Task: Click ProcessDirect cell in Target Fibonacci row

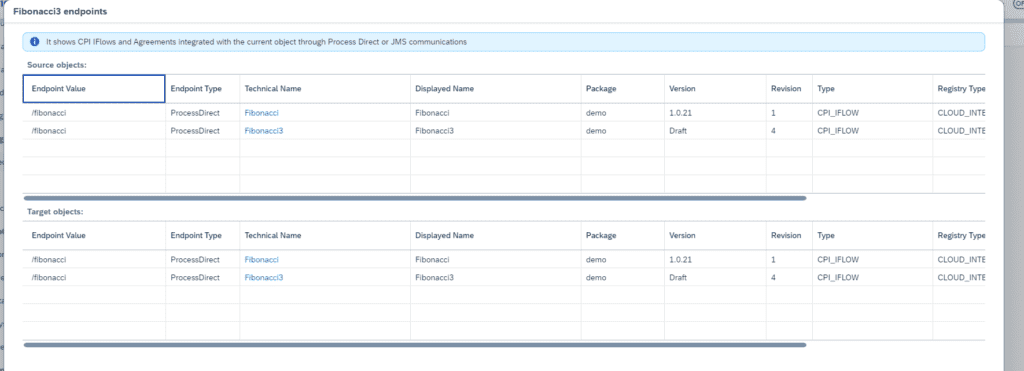Action: coord(202,259)
